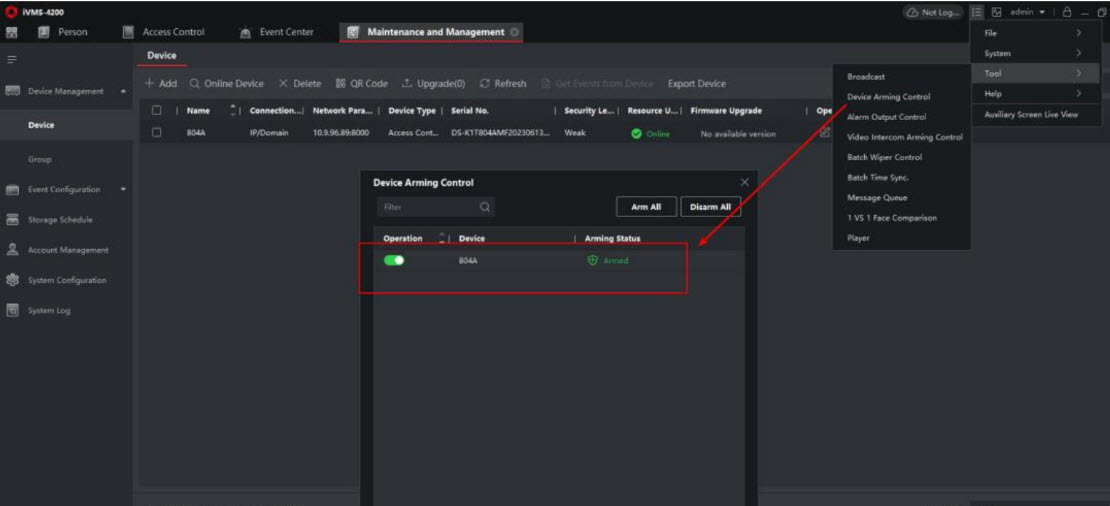The image size is (1110, 506).
Task: Check the checkbox for device 804A row
Action: click(156, 132)
